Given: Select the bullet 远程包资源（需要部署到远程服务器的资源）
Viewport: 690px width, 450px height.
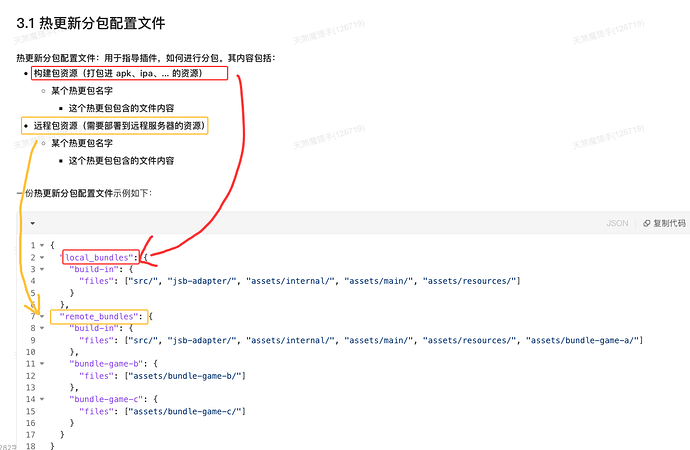Looking at the screenshot, I should [x=119, y=126].
